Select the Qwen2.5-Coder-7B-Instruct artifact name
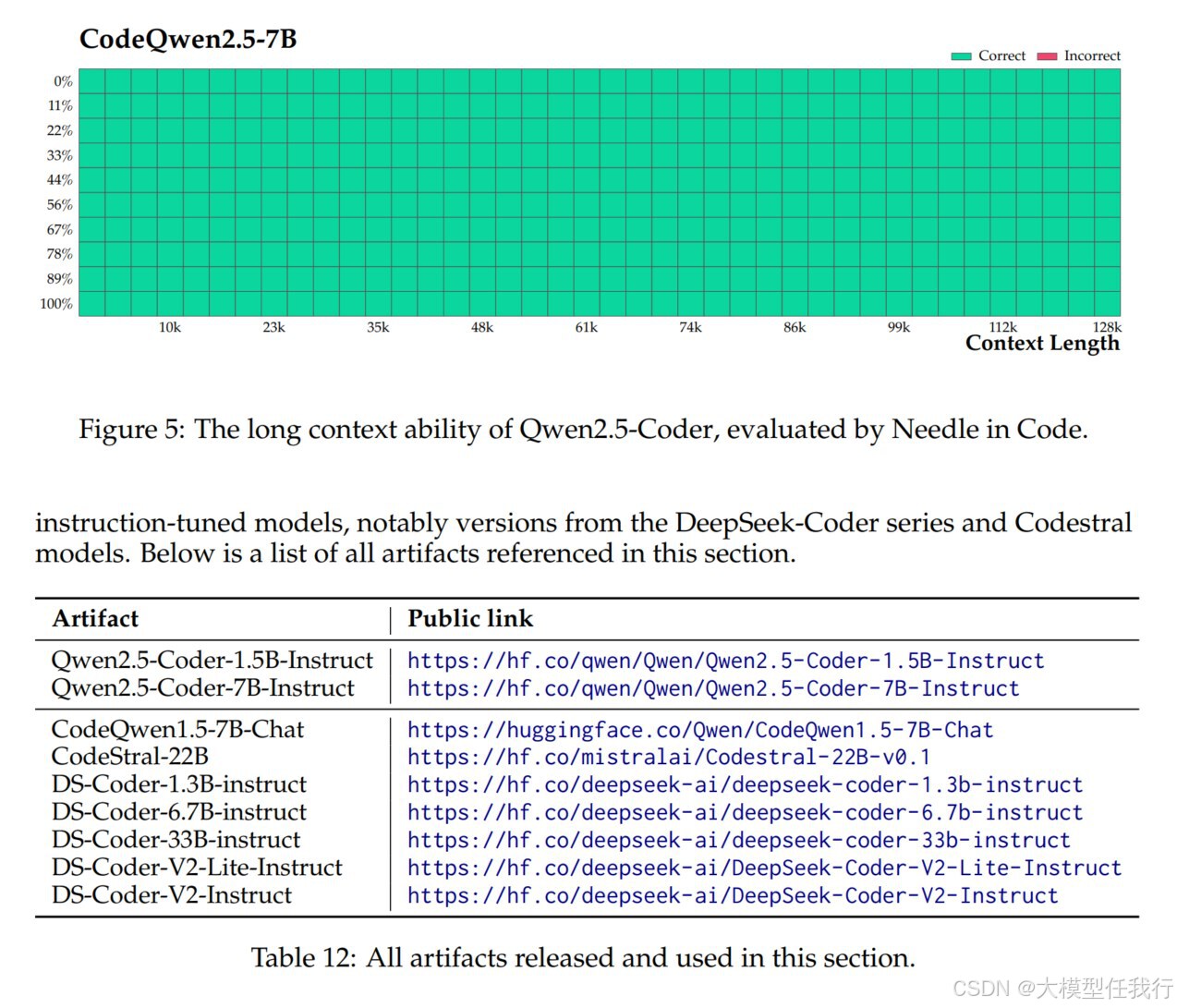 [203, 688]
